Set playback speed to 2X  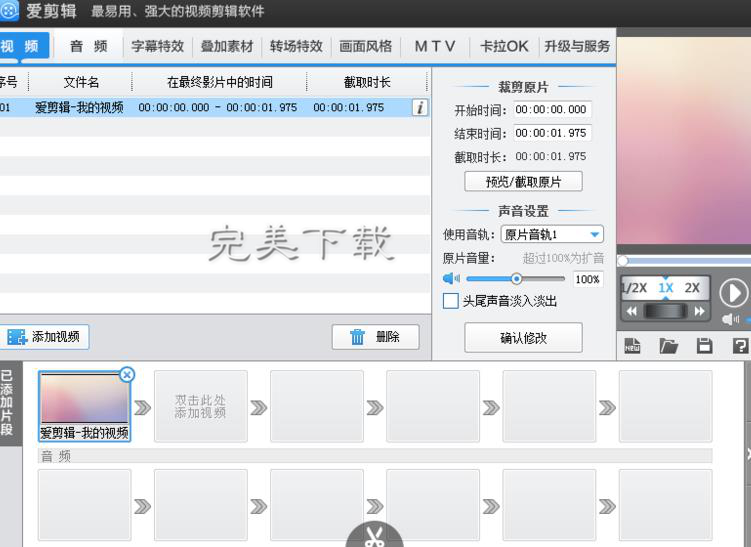tap(692, 288)
